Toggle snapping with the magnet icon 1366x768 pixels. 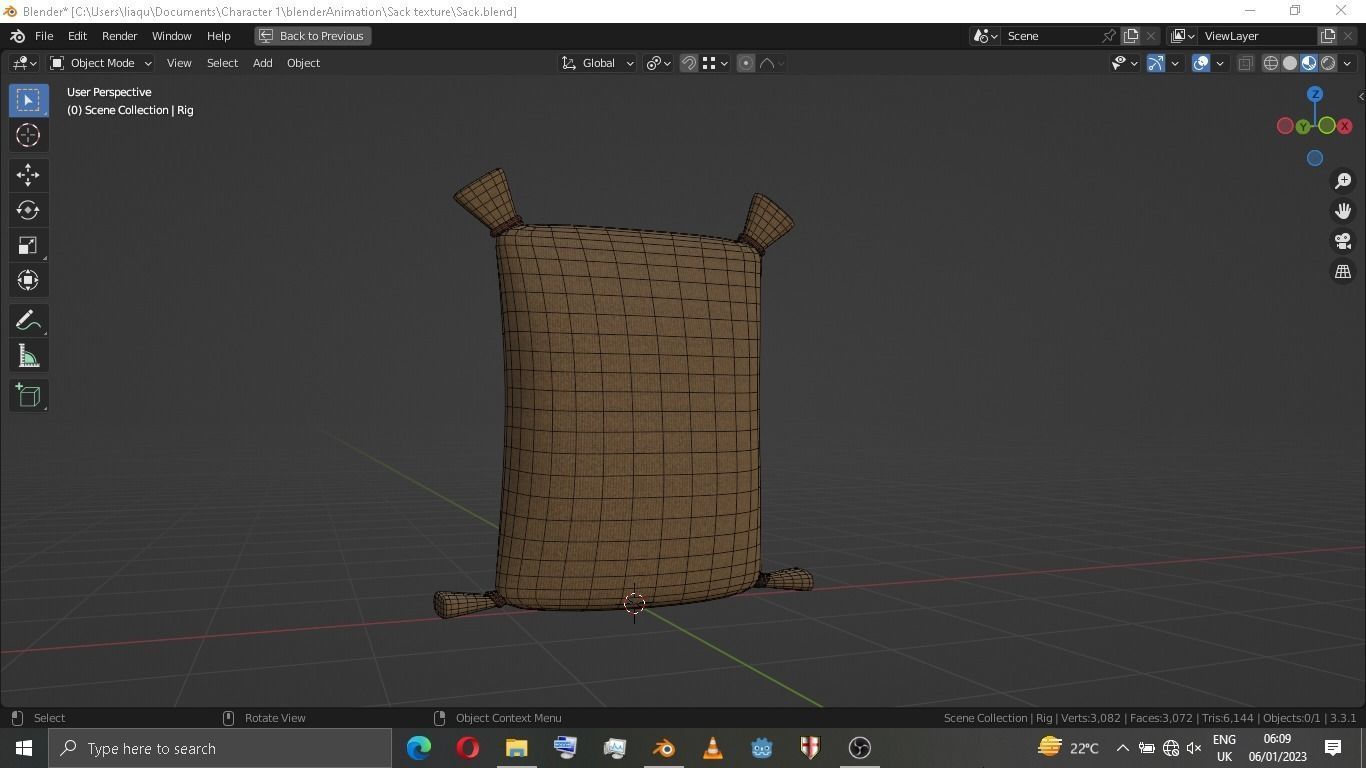click(x=688, y=63)
